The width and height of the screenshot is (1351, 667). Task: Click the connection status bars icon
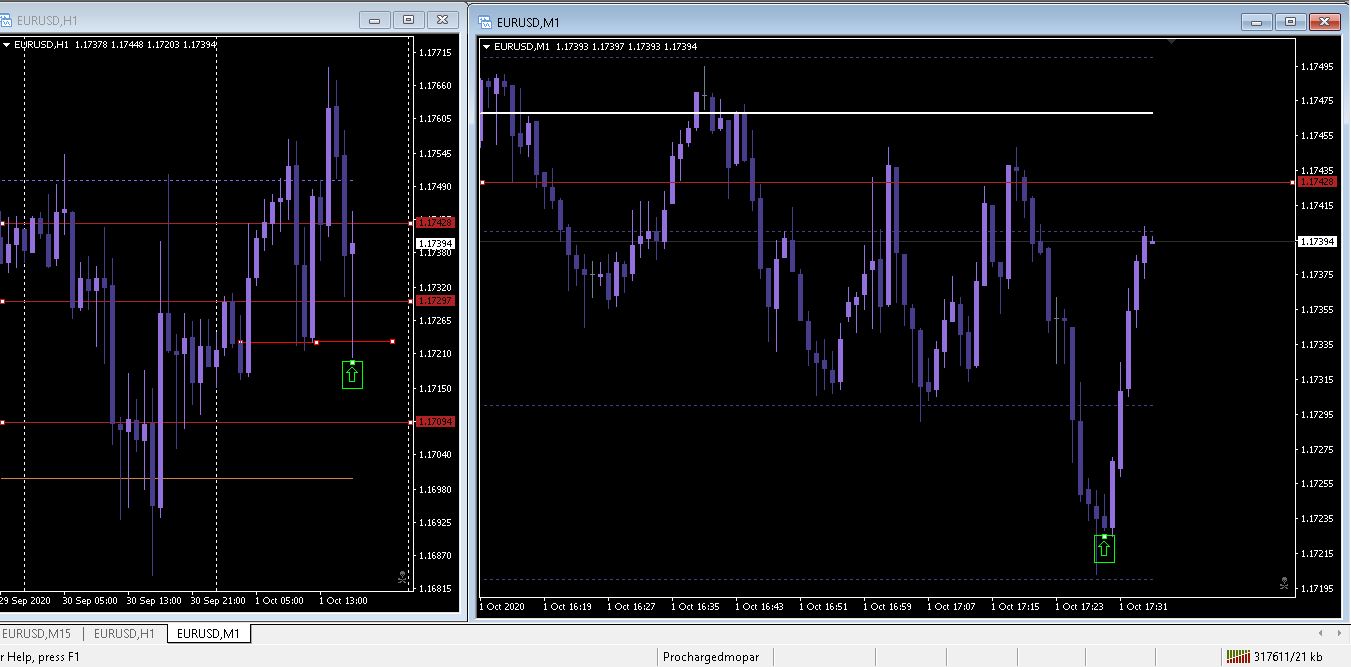[x=1238, y=657]
